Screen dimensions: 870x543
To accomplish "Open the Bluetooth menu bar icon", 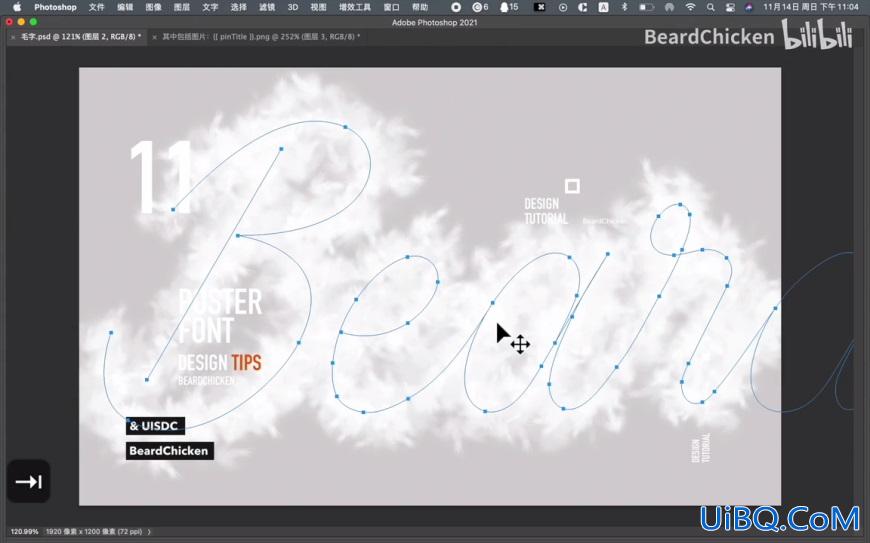I will point(624,7).
